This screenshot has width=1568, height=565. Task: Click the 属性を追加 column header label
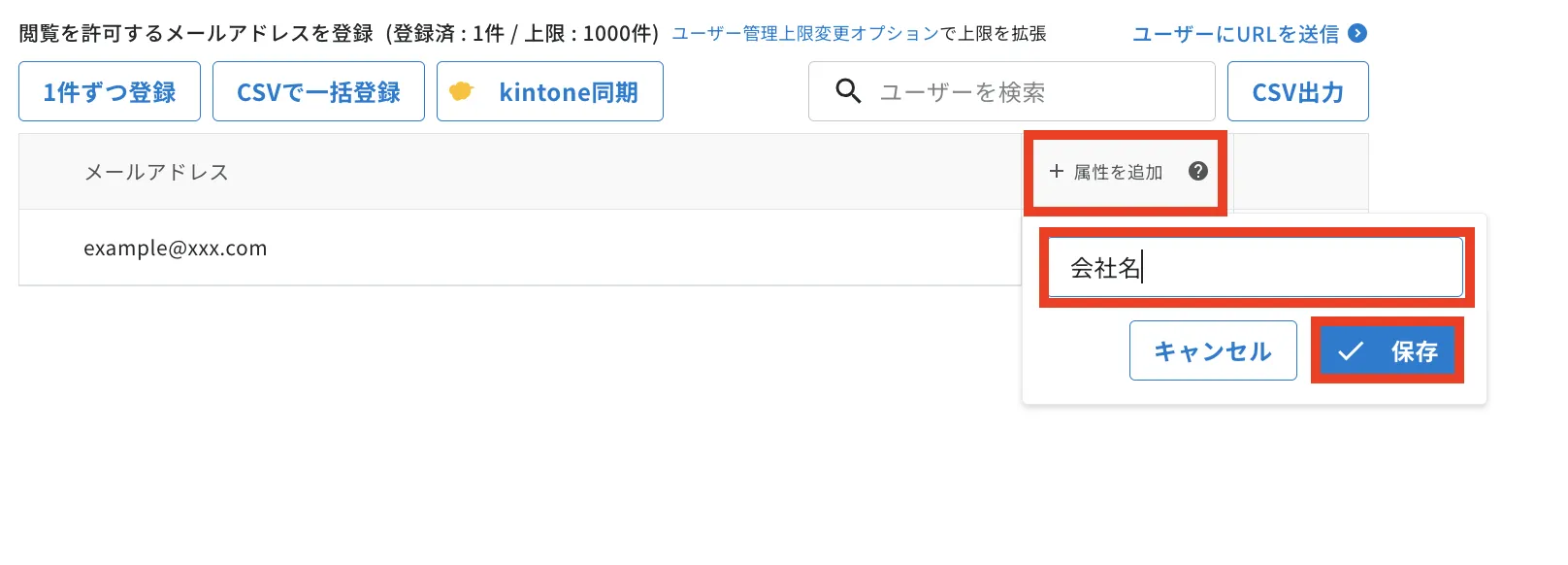pos(1118,172)
